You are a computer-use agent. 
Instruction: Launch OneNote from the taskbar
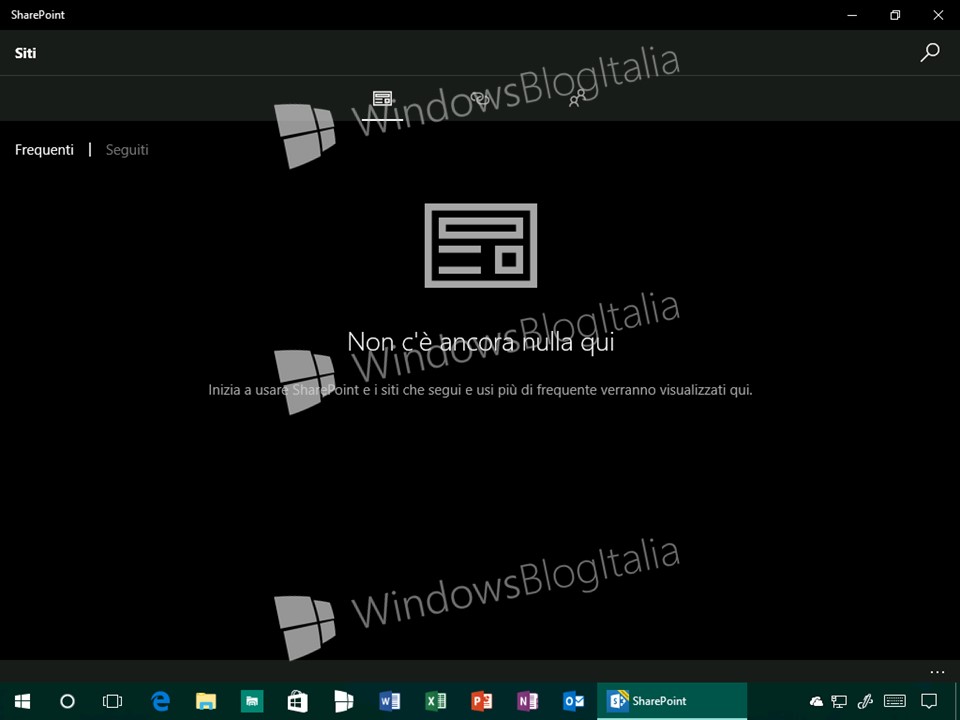click(527, 701)
